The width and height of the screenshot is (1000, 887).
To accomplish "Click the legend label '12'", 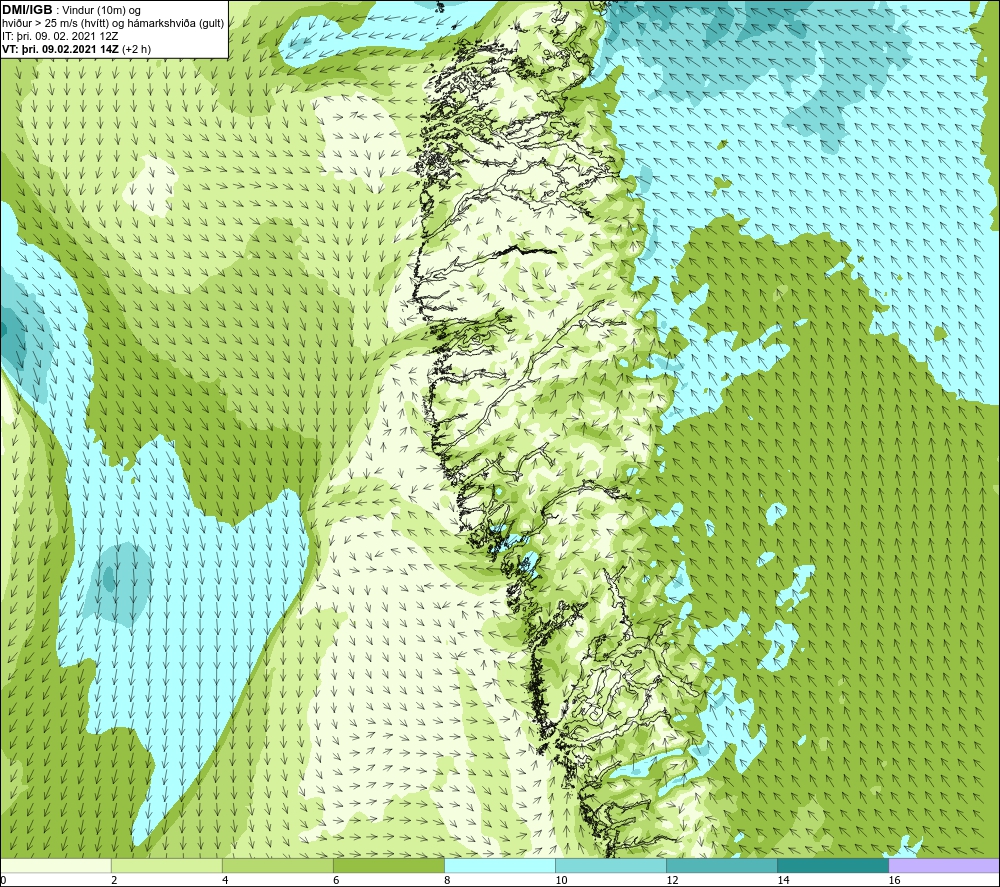I will 672,880.
